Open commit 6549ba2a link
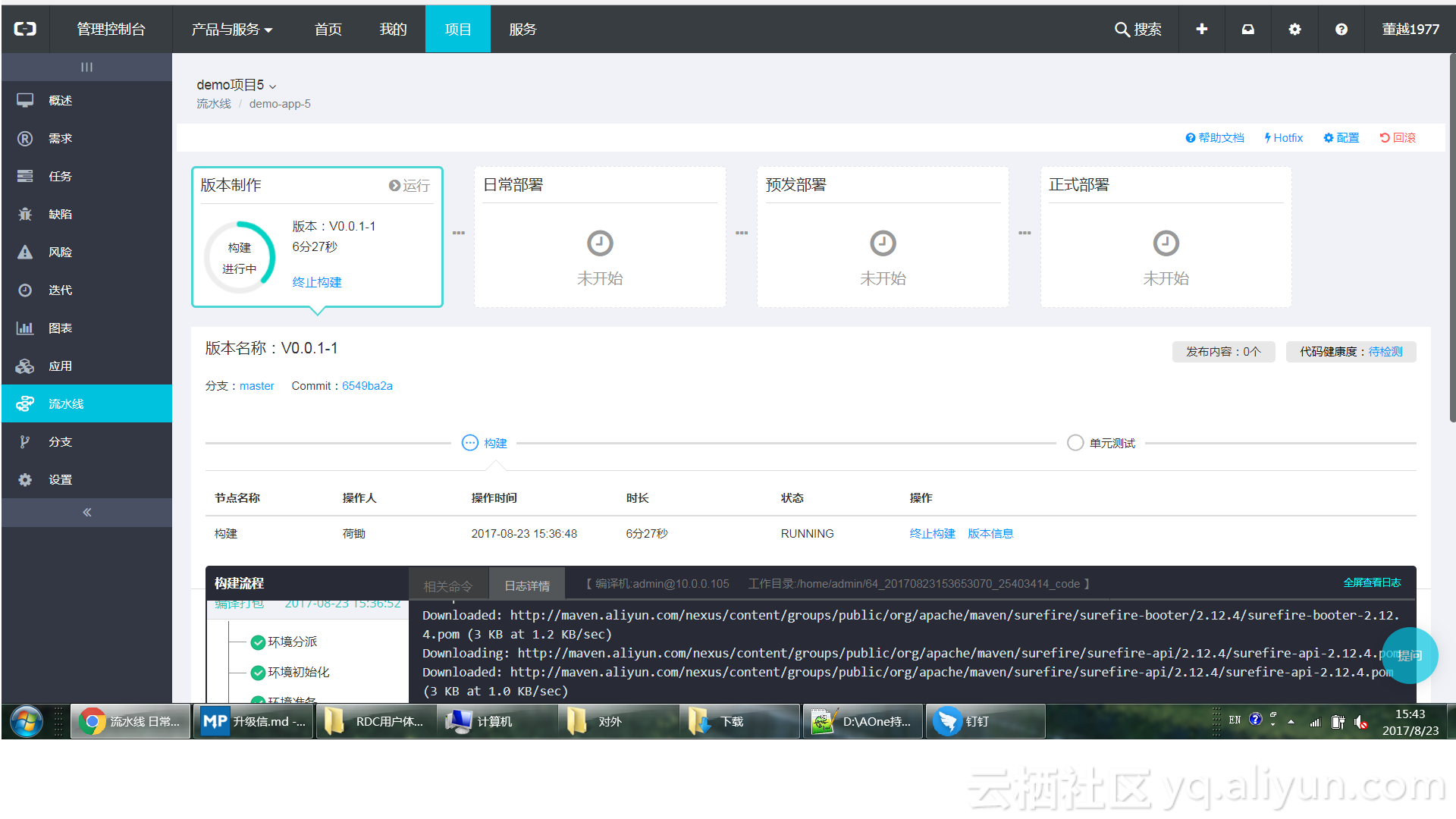The width and height of the screenshot is (1456, 819). point(367,386)
